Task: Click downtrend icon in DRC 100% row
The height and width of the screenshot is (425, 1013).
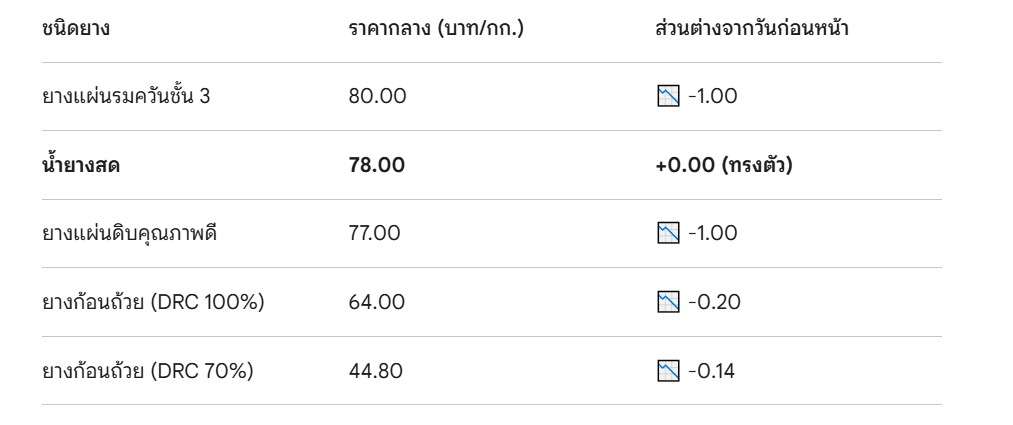Action: click(x=667, y=302)
